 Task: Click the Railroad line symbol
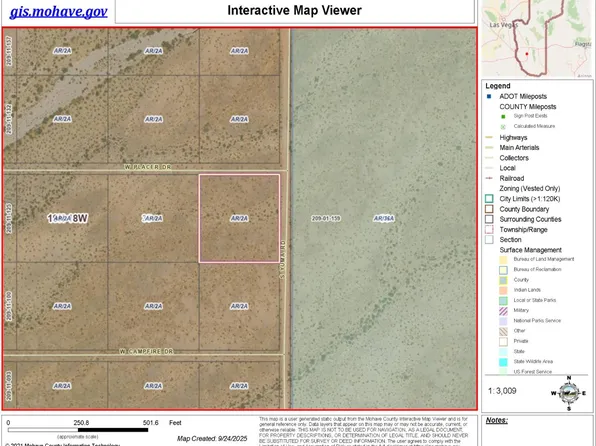coord(489,178)
